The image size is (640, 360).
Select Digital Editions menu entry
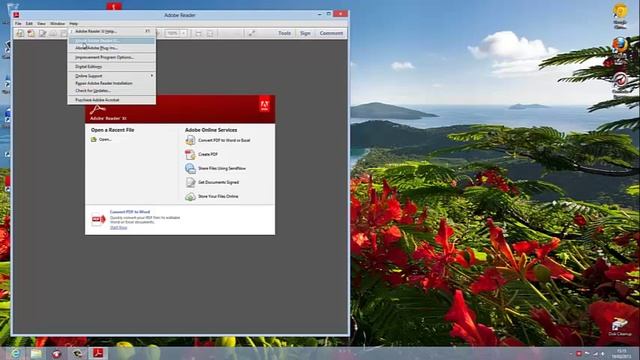click(111, 67)
